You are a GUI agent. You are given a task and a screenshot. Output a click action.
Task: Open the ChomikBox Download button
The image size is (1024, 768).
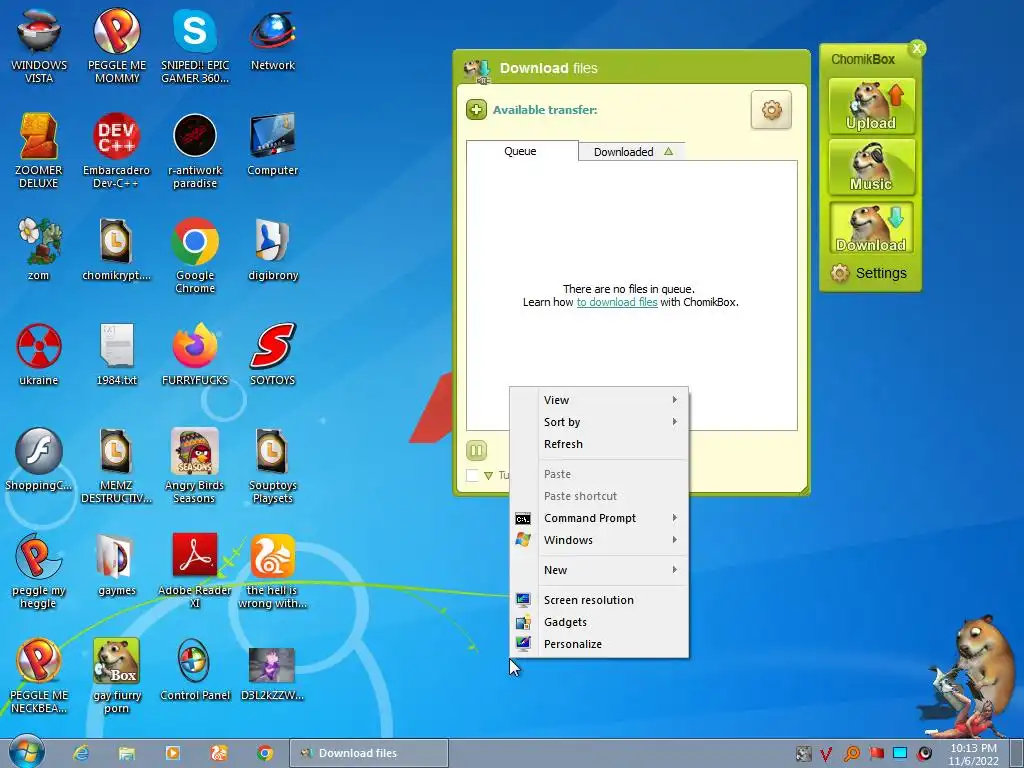pyautogui.click(x=871, y=228)
